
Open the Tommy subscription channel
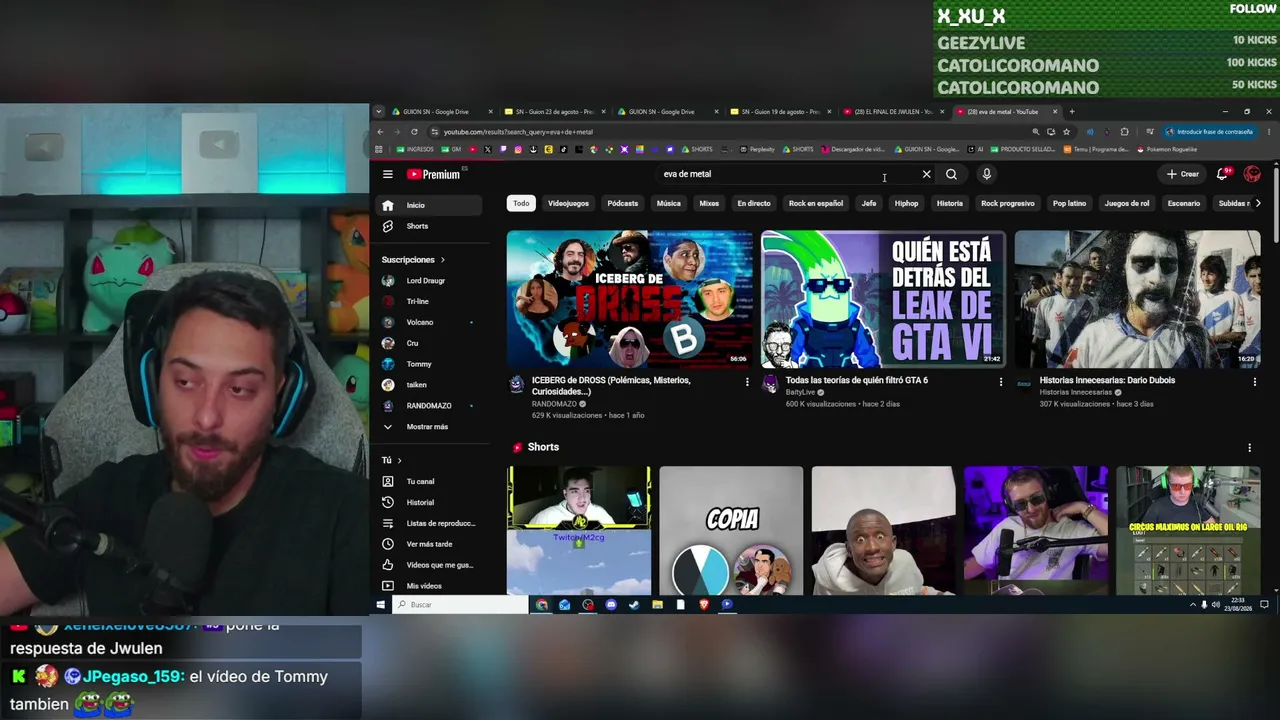point(428,364)
